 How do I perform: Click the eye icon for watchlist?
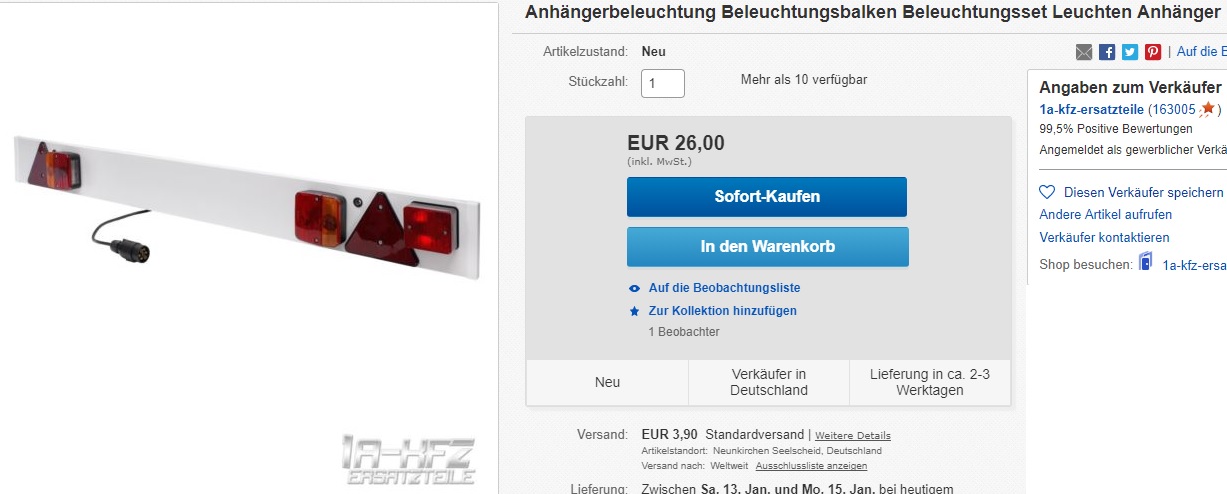point(634,288)
